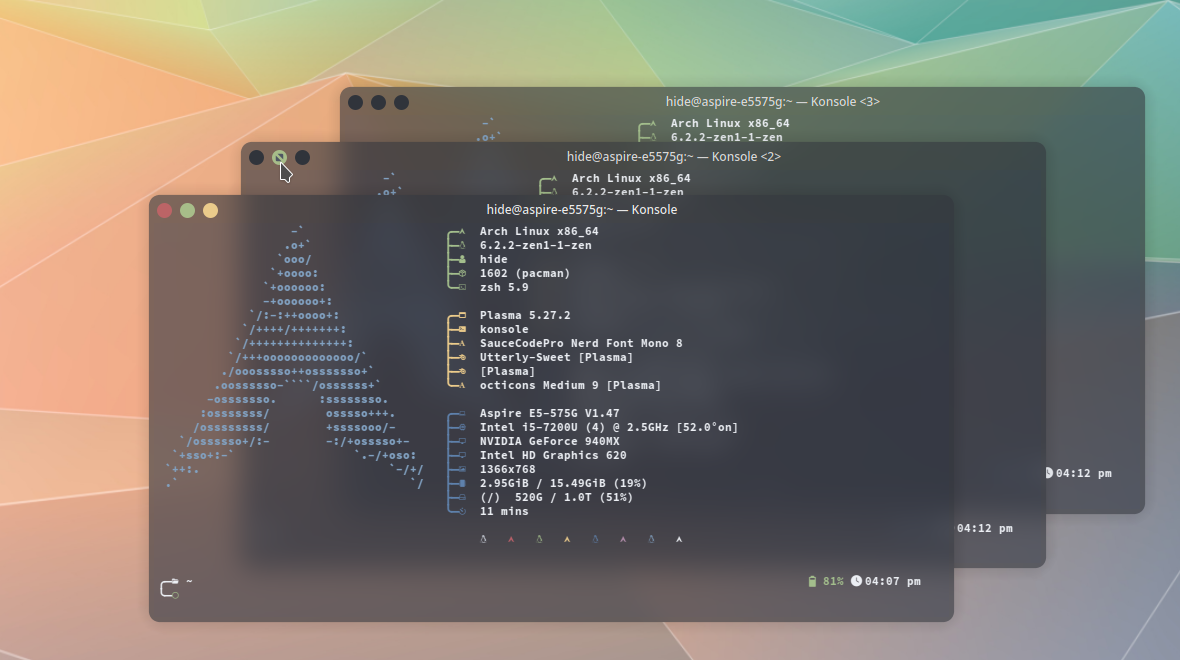The image size is (1180, 660).
Task: Click the '04:12 pm' time in Konsole <2>
Action: (984, 528)
